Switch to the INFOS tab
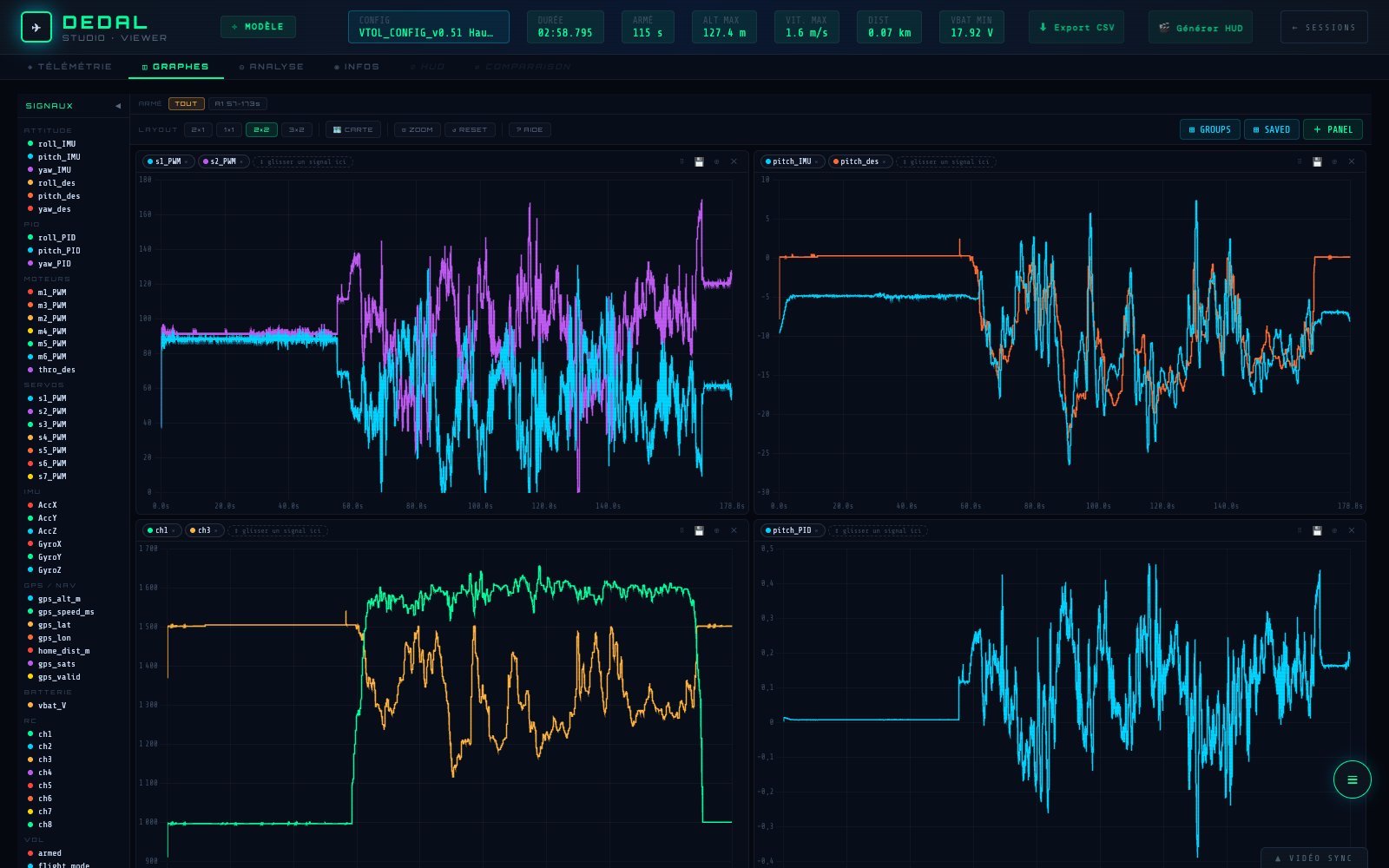 tap(357, 67)
